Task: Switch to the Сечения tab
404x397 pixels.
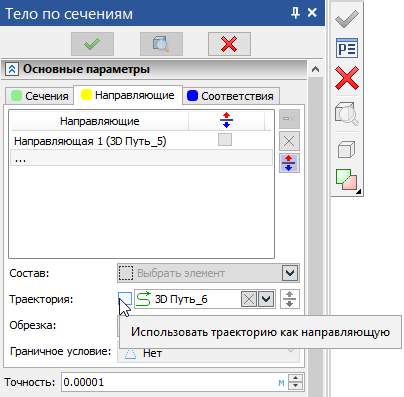Action: [x=40, y=96]
